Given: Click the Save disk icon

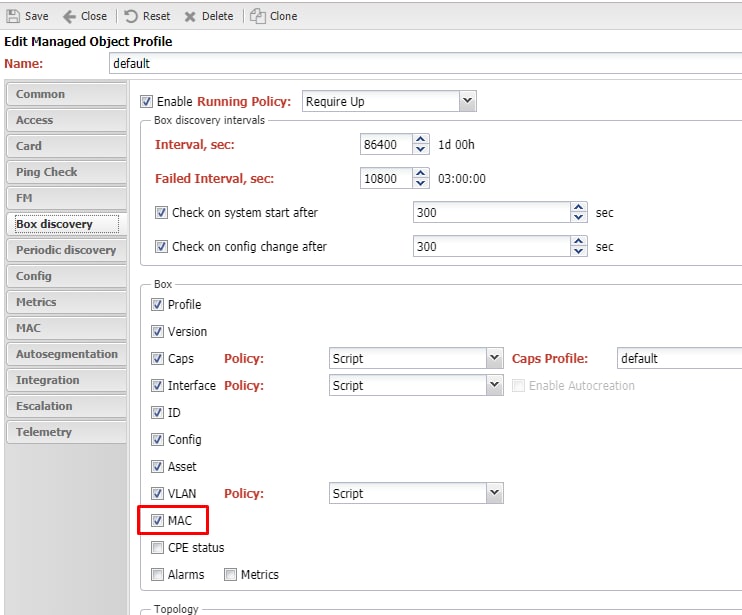Looking at the screenshot, I should [13, 16].
